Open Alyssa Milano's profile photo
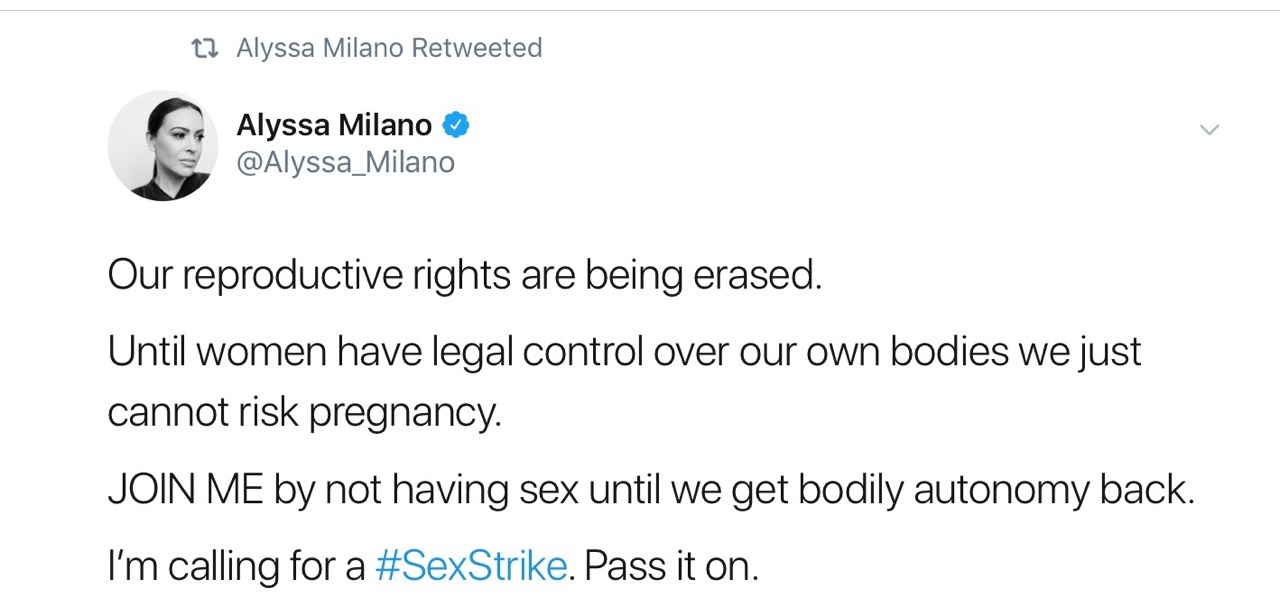Viewport: 1280px width, 598px height. (x=162, y=146)
